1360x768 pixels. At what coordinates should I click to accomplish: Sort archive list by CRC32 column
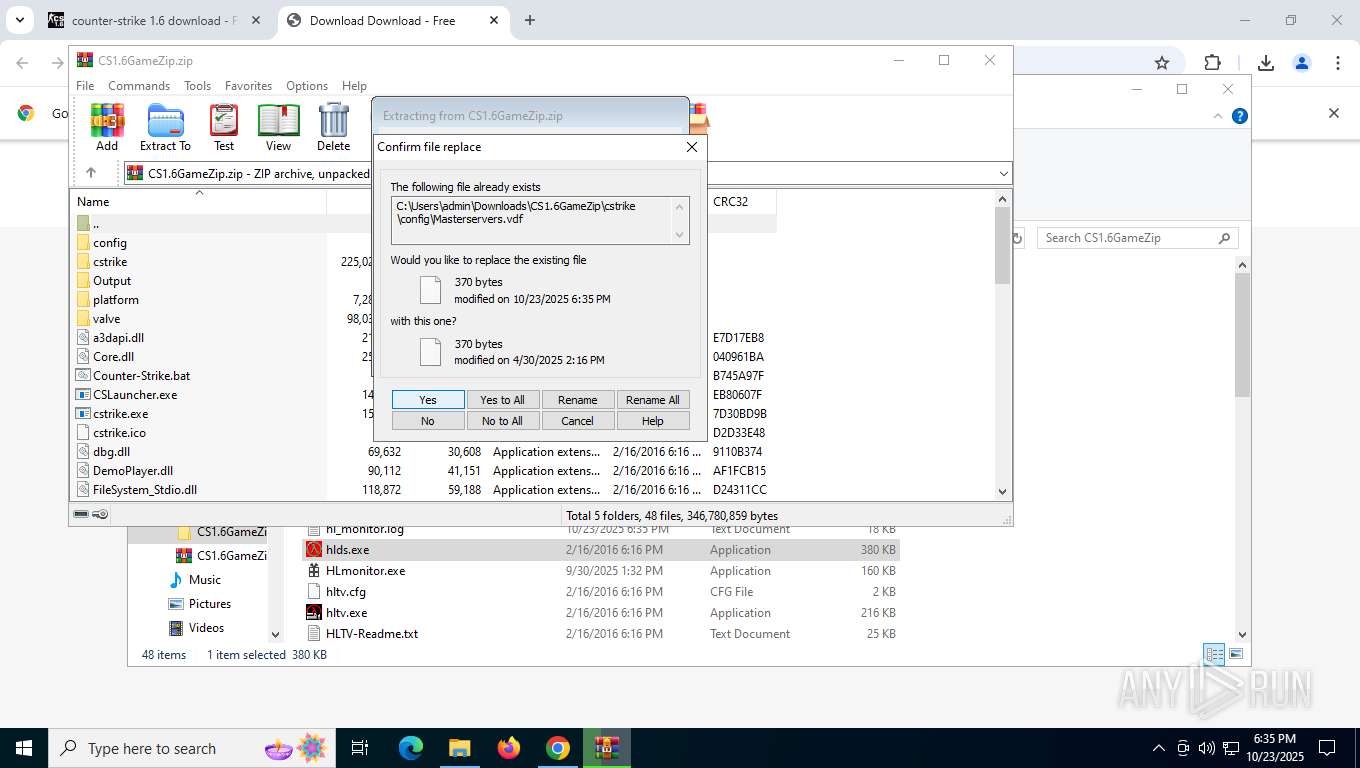tap(741, 202)
